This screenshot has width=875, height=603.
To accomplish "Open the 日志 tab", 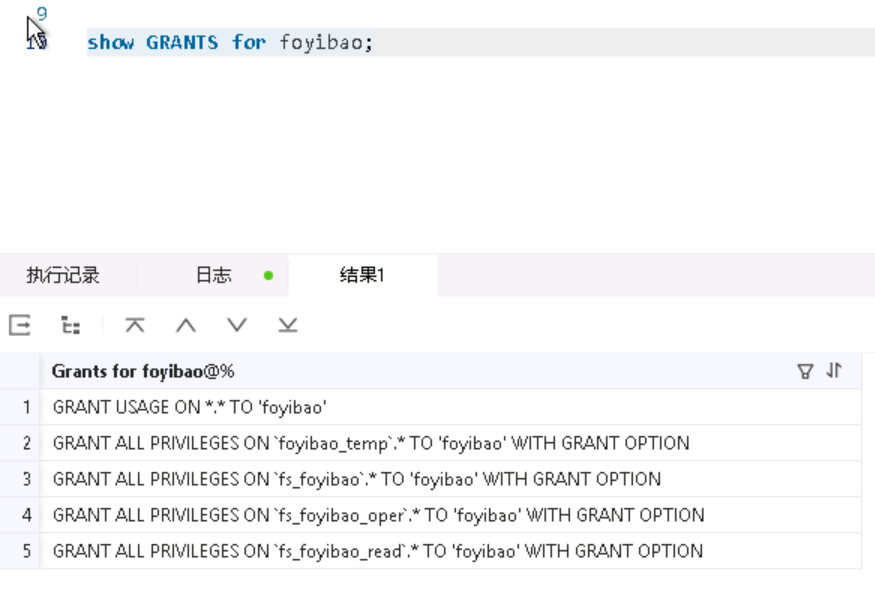I will 213,275.
